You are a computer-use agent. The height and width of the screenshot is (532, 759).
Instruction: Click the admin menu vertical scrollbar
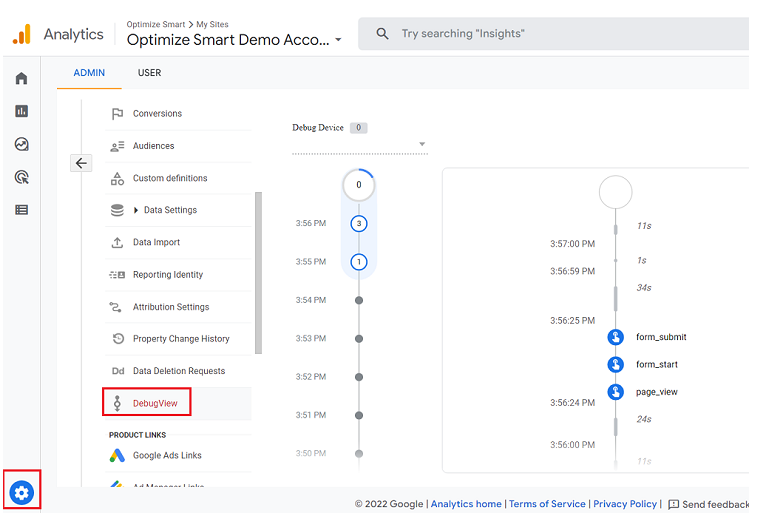258,273
